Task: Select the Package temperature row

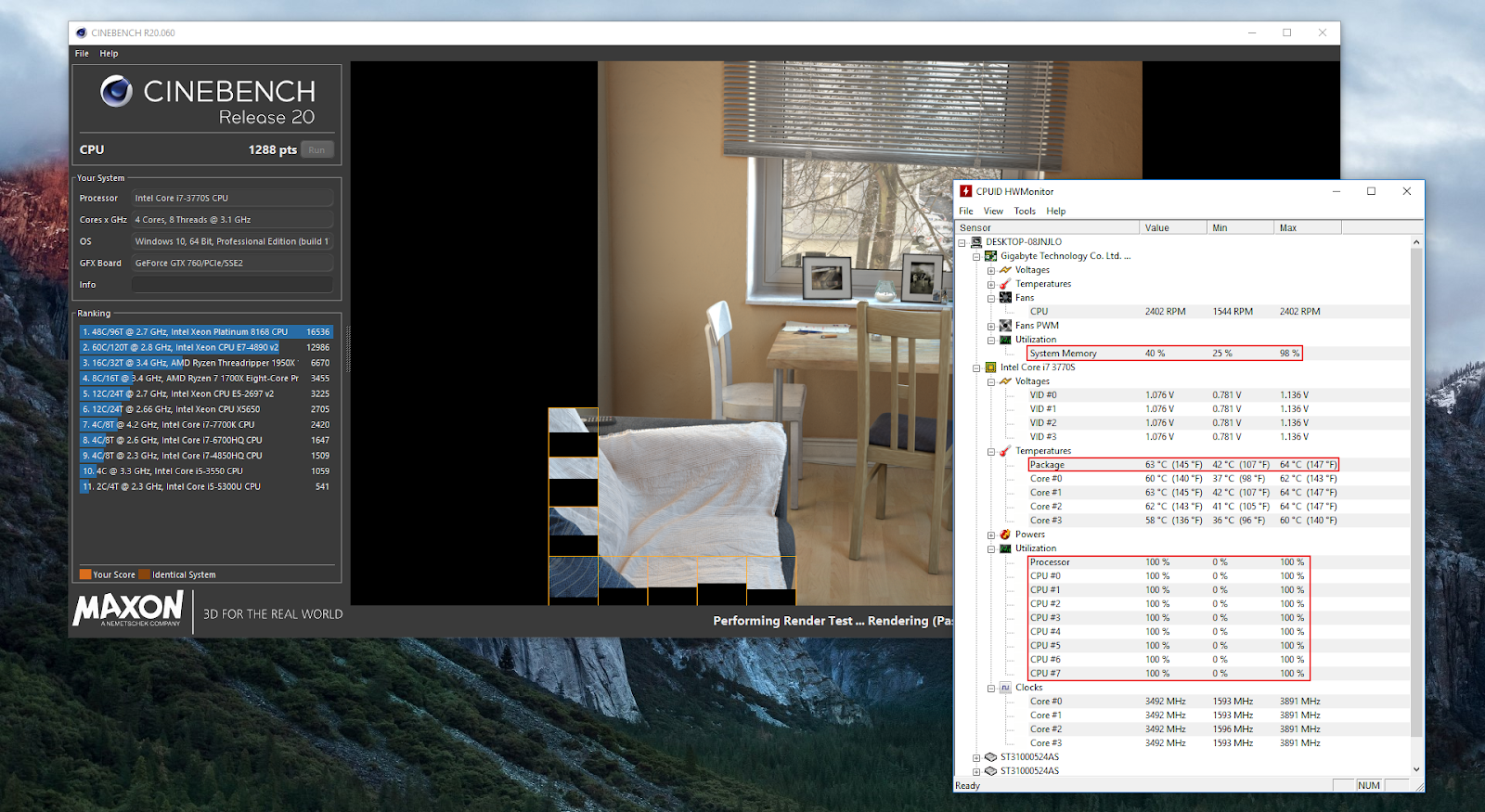Action: 1183,465
